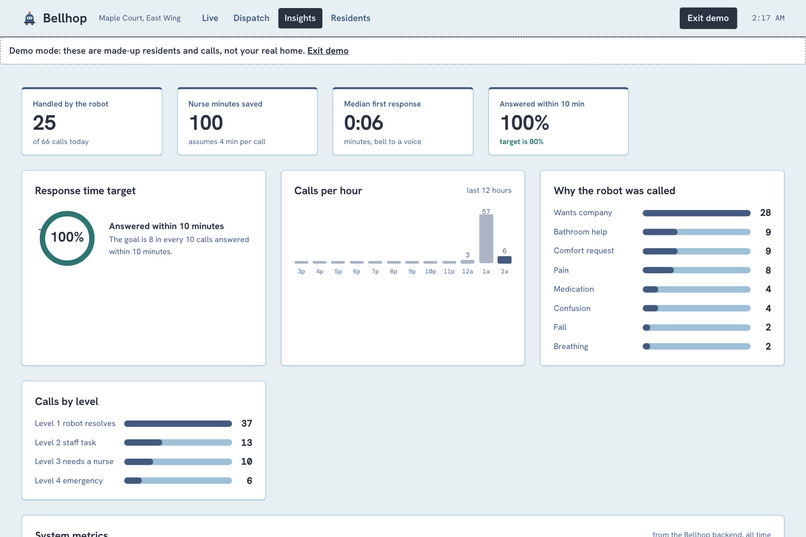Click the 2a bar in Calls per hour
This screenshot has height=537, width=806.
tap(504, 260)
